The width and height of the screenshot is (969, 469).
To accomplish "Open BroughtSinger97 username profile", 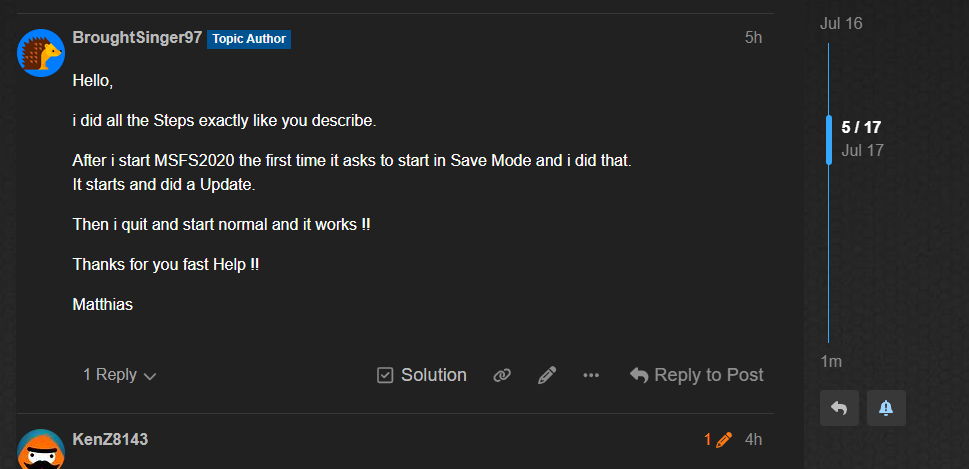I will click(137, 38).
